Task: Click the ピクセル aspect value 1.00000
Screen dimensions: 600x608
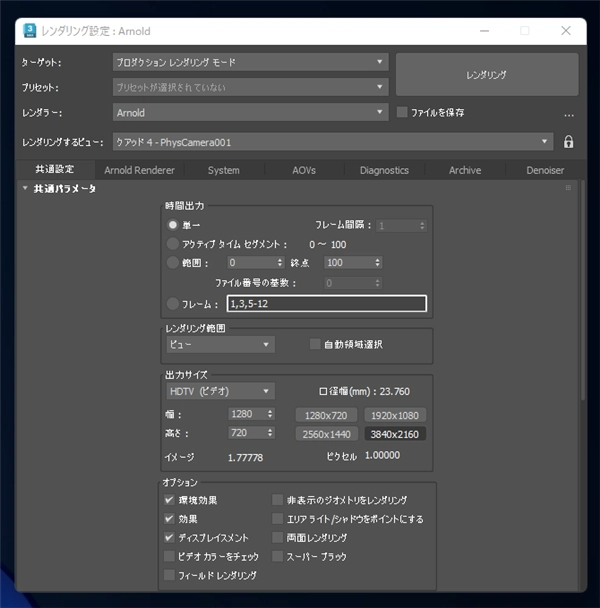Action: click(382, 455)
